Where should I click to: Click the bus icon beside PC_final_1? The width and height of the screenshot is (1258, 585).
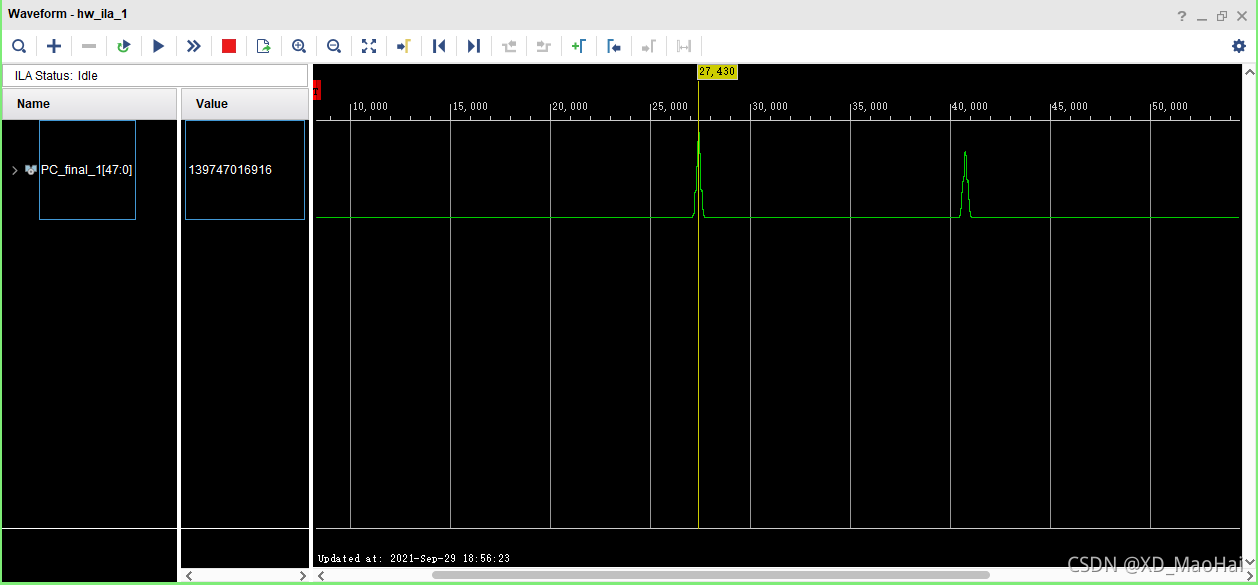click(x=31, y=170)
